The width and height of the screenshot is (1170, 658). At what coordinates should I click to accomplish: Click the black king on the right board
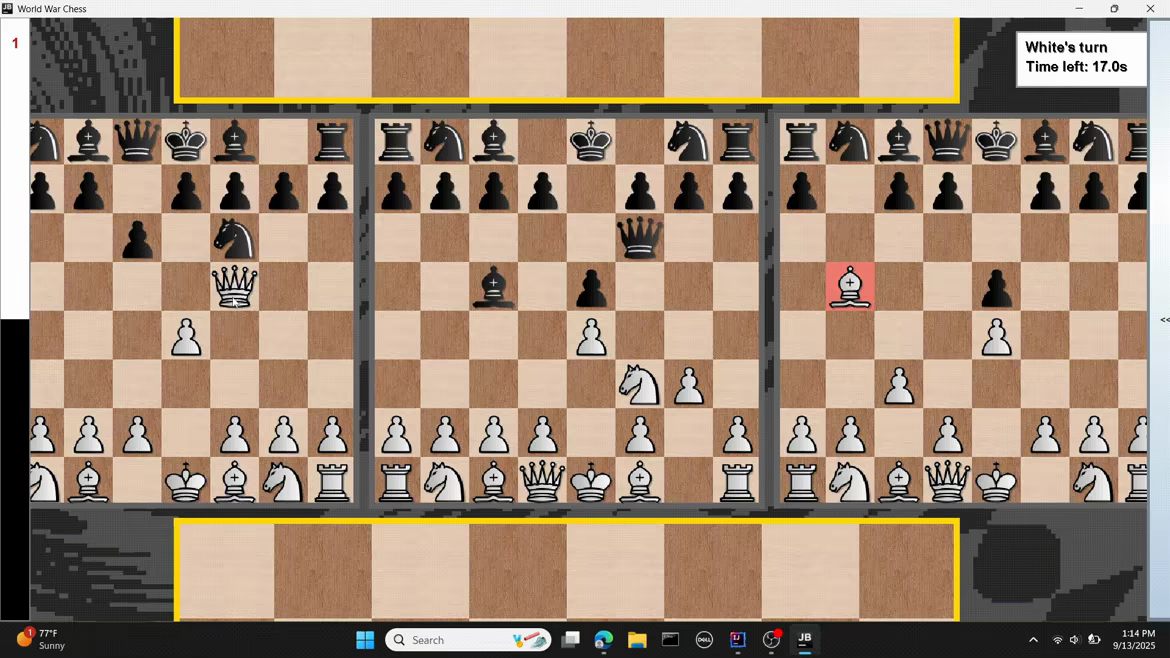click(996, 141)
